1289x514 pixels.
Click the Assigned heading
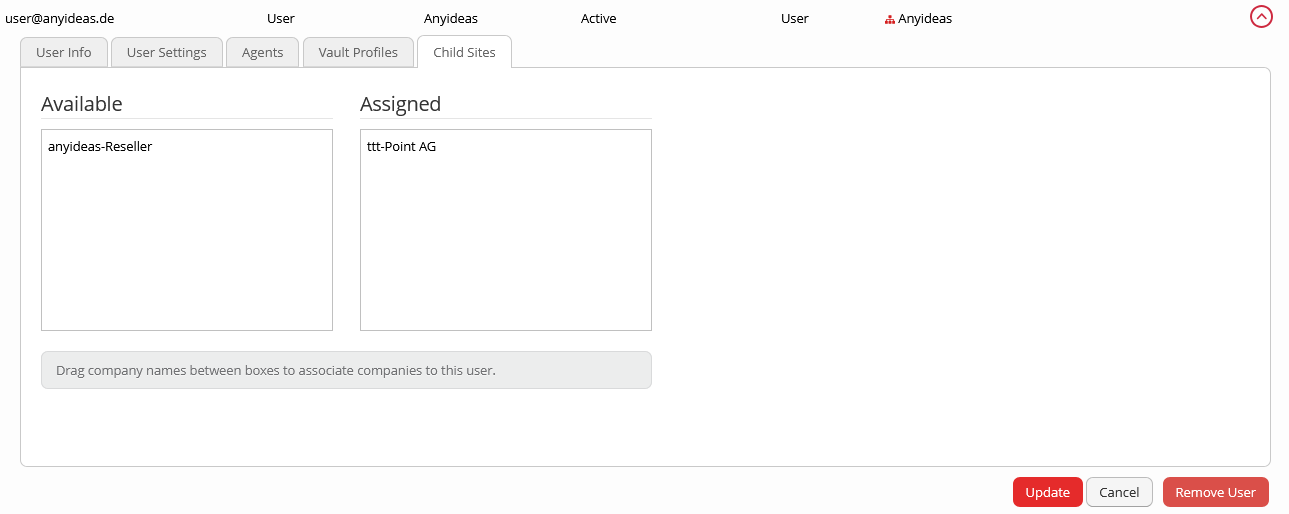click(400, 104)
